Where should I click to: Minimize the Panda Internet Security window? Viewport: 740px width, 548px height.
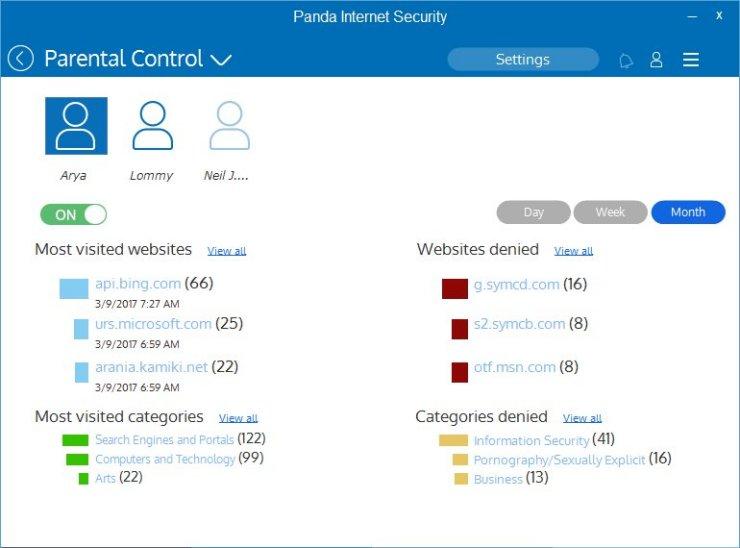pos(692,17)
